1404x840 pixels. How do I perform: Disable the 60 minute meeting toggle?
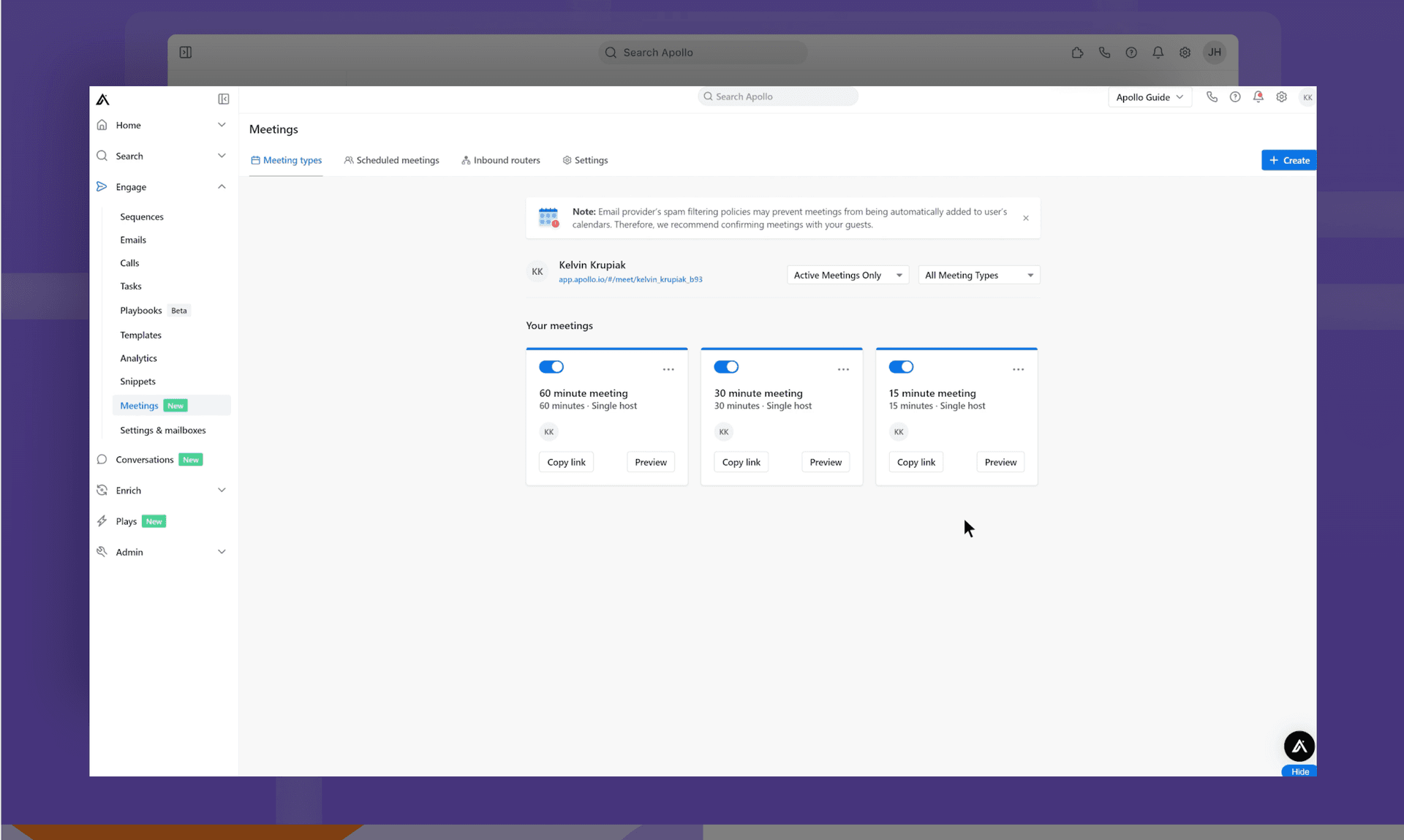(x=551, y=367)
